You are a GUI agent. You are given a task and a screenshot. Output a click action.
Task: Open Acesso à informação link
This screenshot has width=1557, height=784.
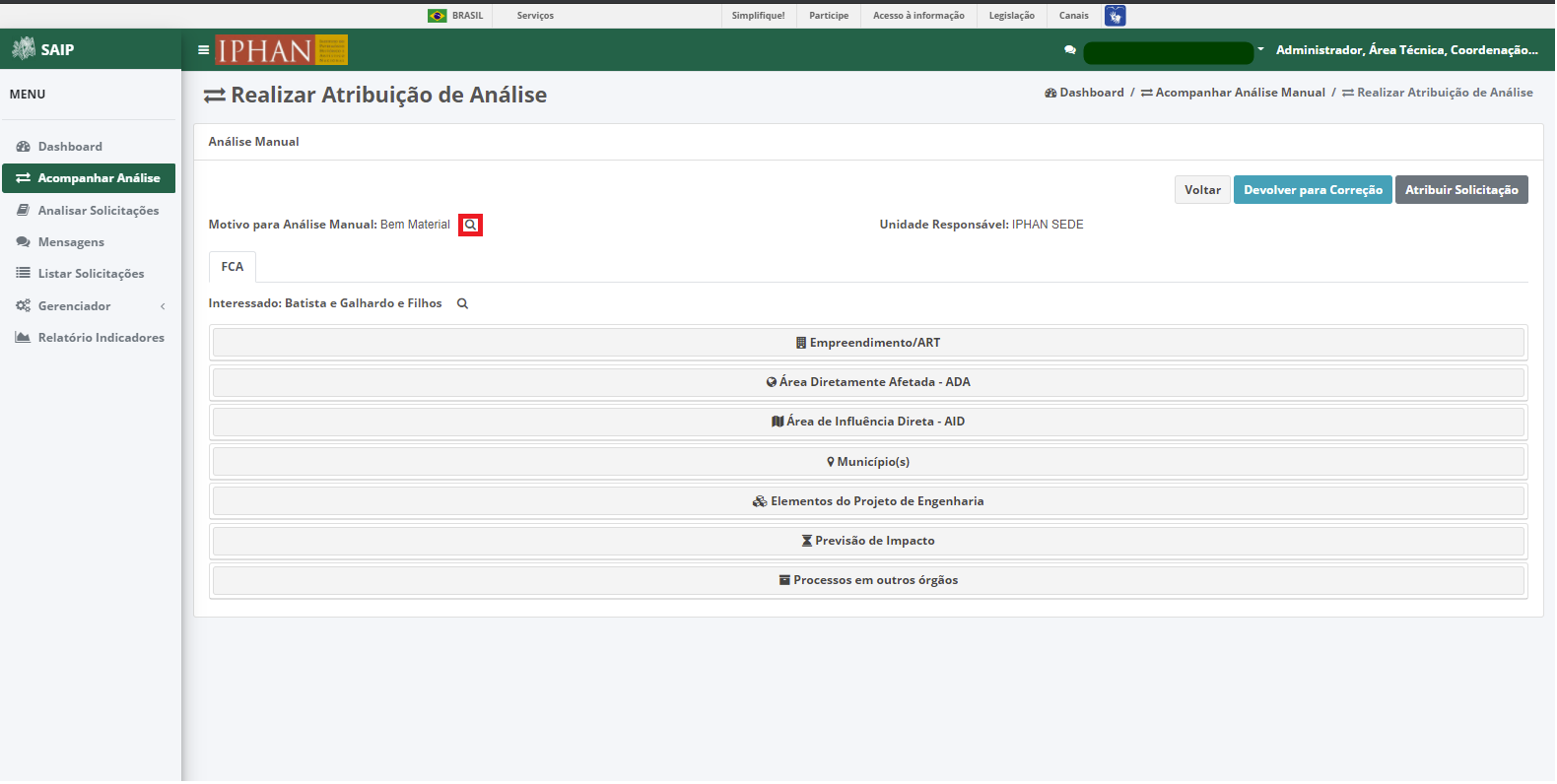(918, 16)
